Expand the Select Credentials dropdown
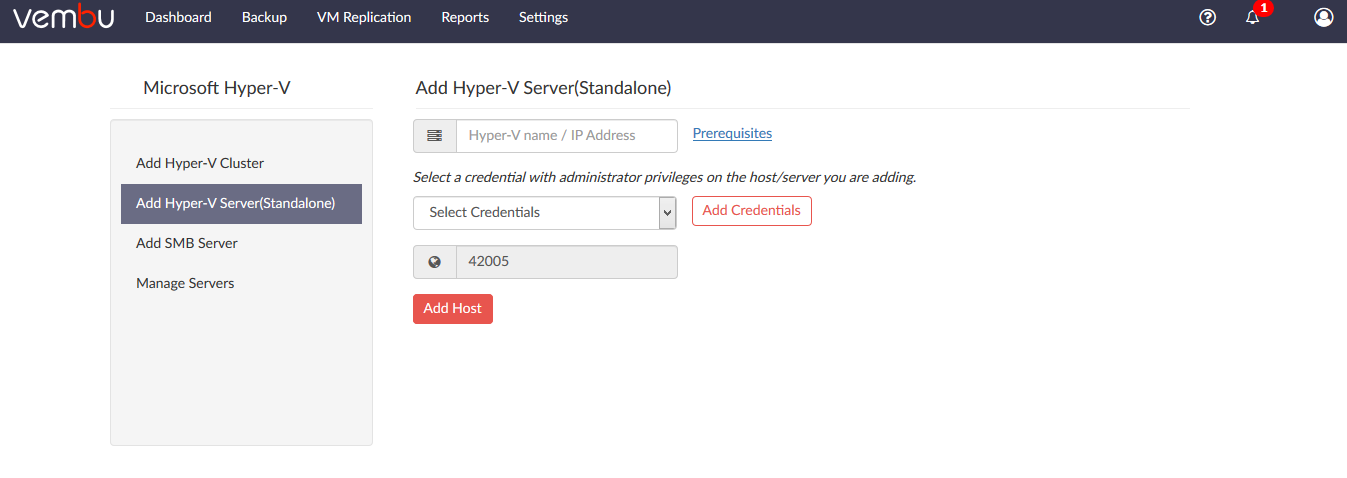Viewport: 1347px width, 478px height. point(545,213)
